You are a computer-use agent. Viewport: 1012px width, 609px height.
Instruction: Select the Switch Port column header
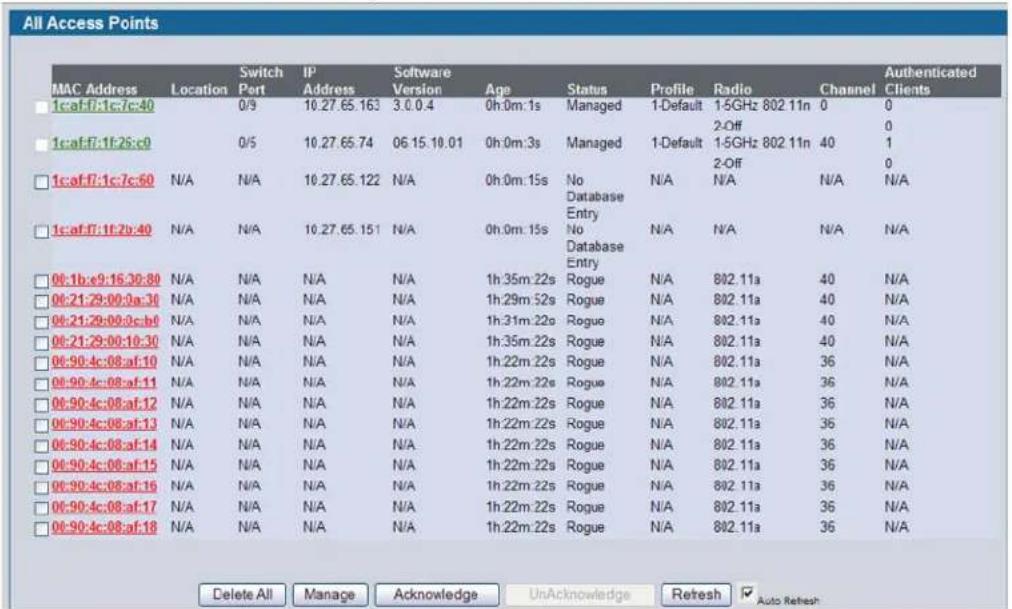[x=261, y=81]
